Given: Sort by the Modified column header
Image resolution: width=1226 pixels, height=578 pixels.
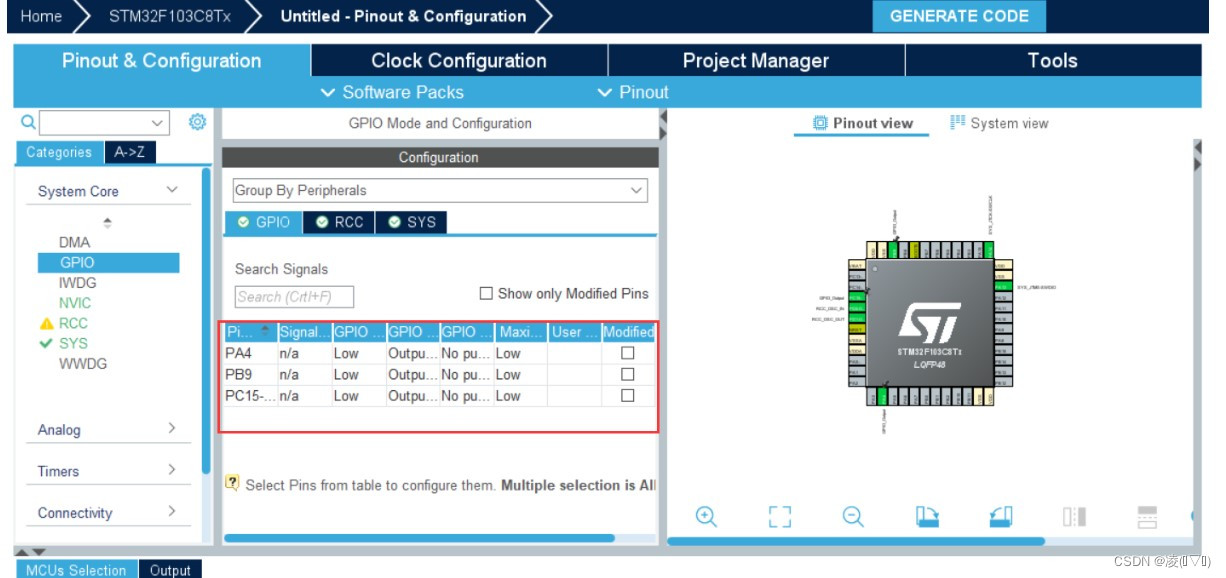Looking at the screenshot, I should [x=628, y=332].
